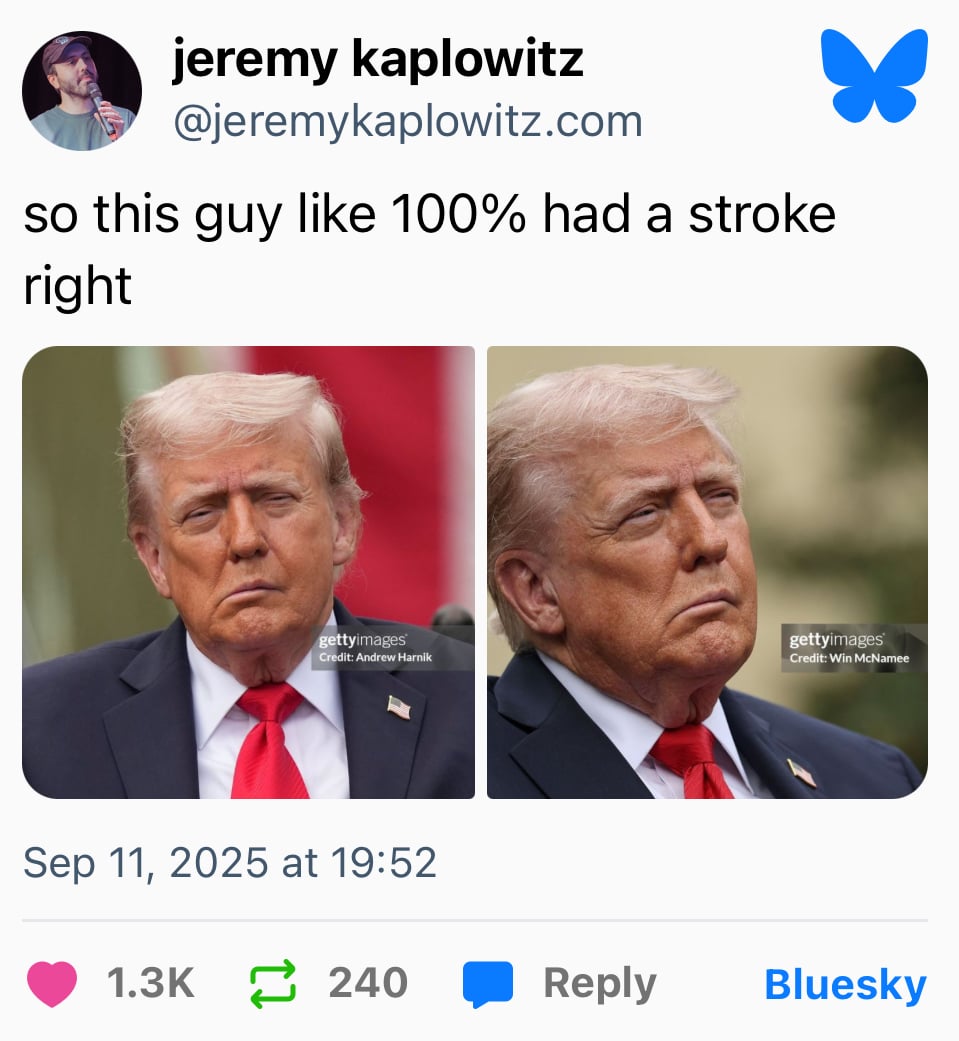Open the right photo credited Win McNamee
959x1041 pixels.
point(707,572)
